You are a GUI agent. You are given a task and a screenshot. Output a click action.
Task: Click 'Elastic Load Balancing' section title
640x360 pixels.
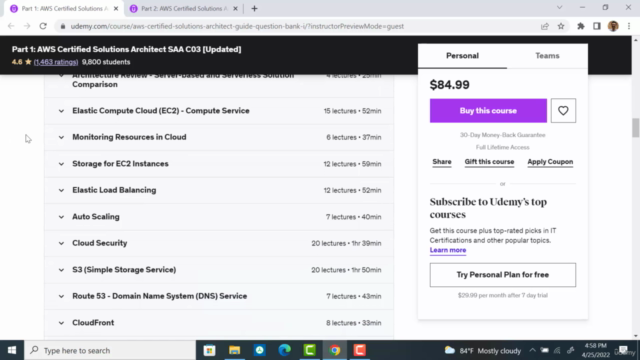pos(114,190)
